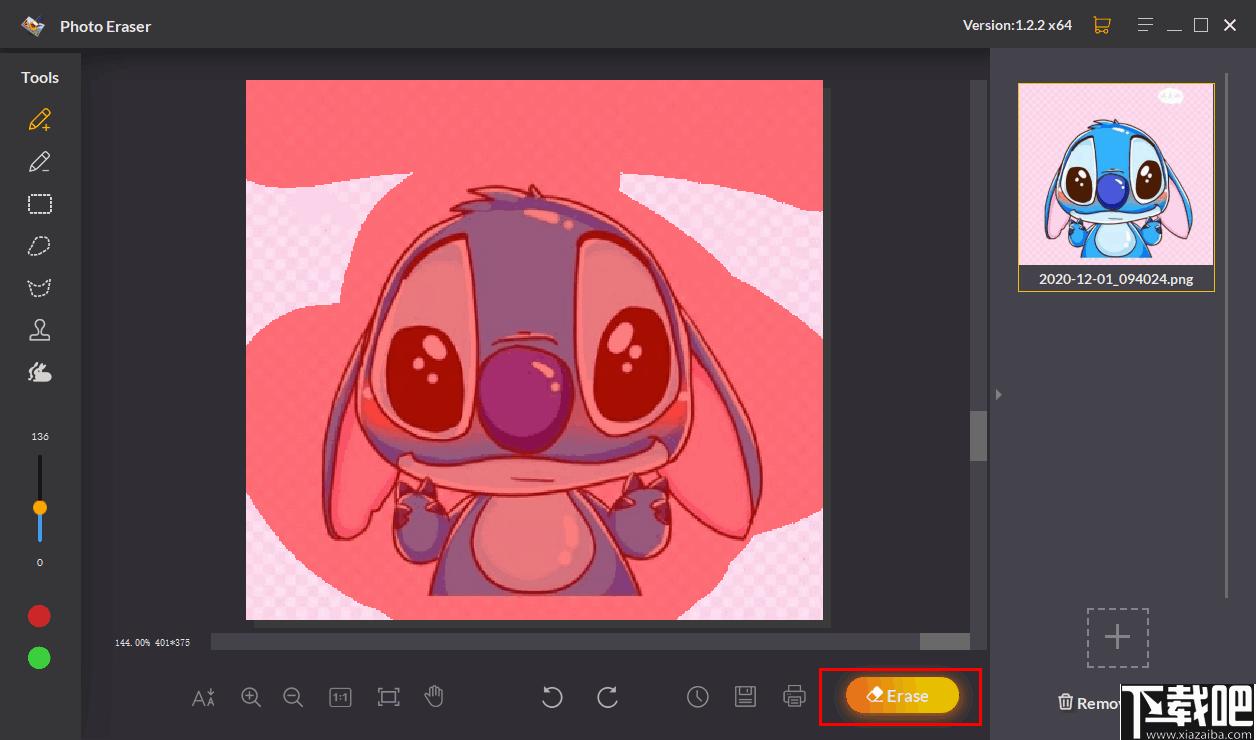Open the history clock icon
Image resolution: width=1256 pixels, height=740 pixels.
click(698, 697)
